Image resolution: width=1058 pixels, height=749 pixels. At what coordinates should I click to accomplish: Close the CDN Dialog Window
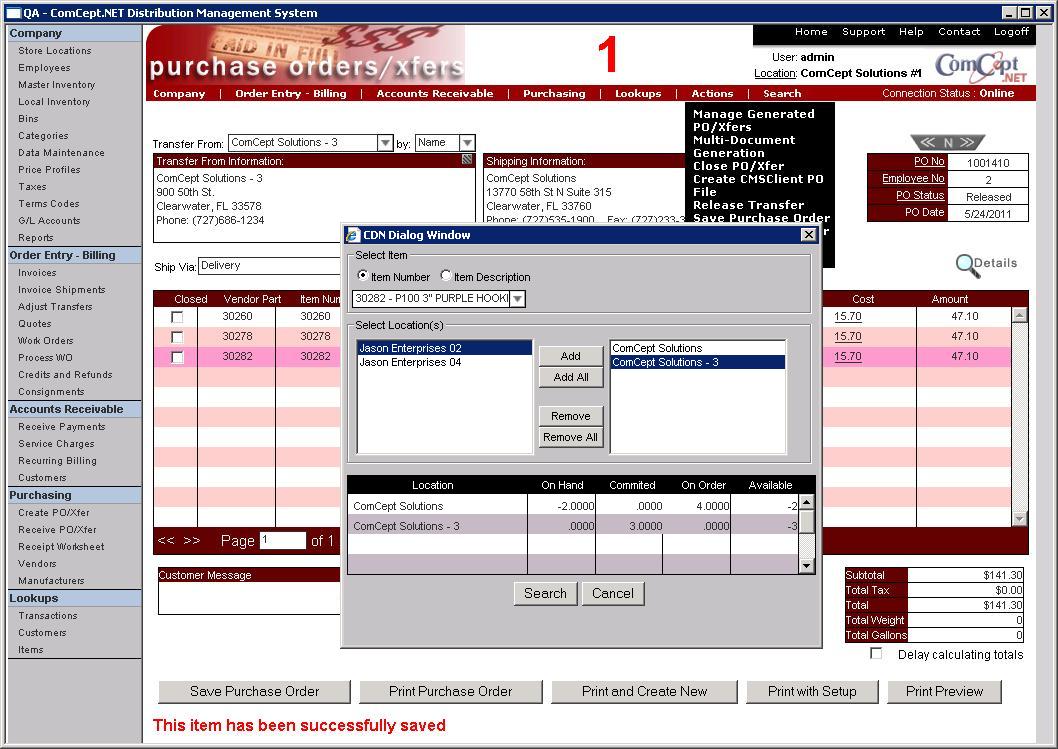coord(808,235)
